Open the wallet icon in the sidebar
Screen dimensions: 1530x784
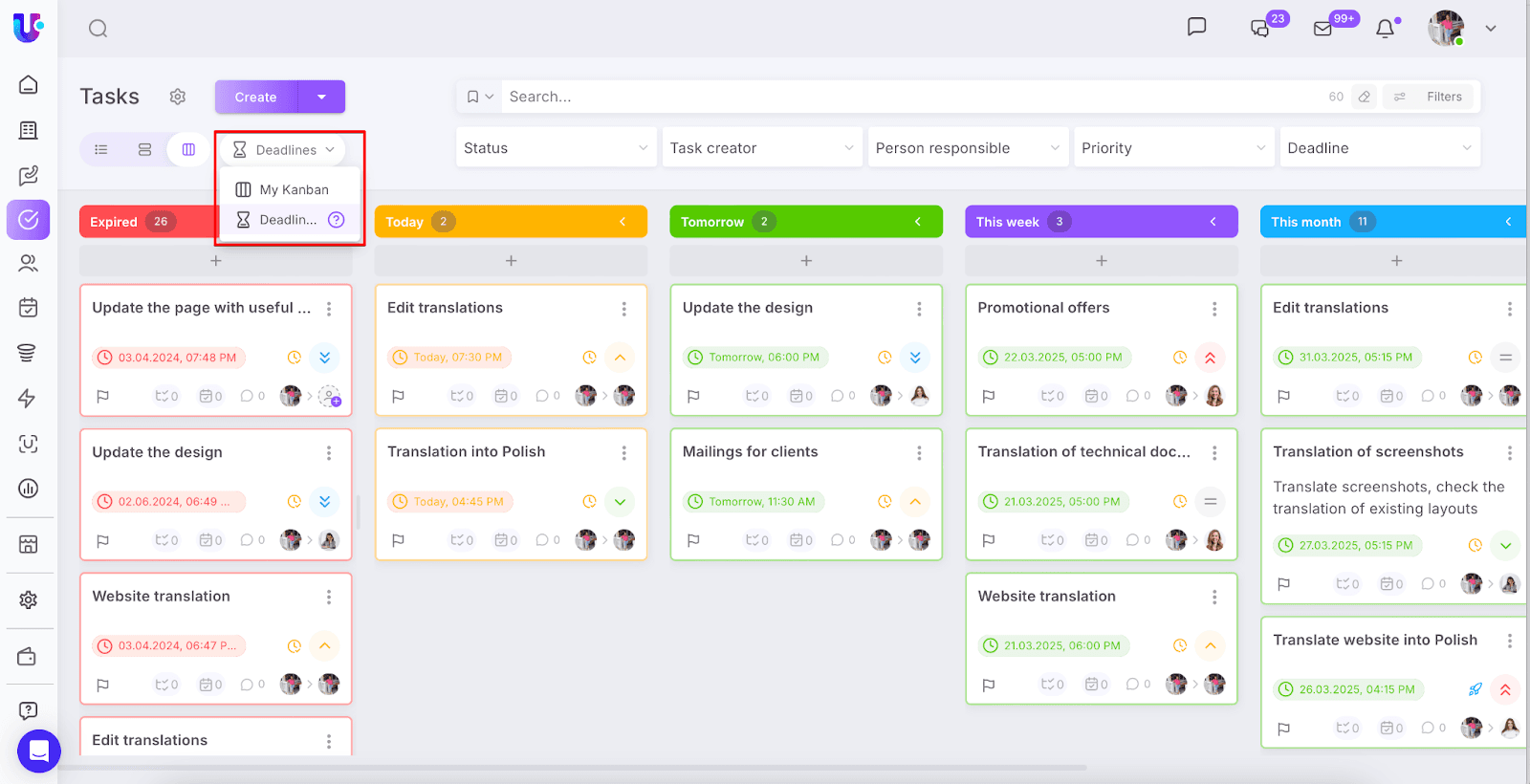coord(28,657)
